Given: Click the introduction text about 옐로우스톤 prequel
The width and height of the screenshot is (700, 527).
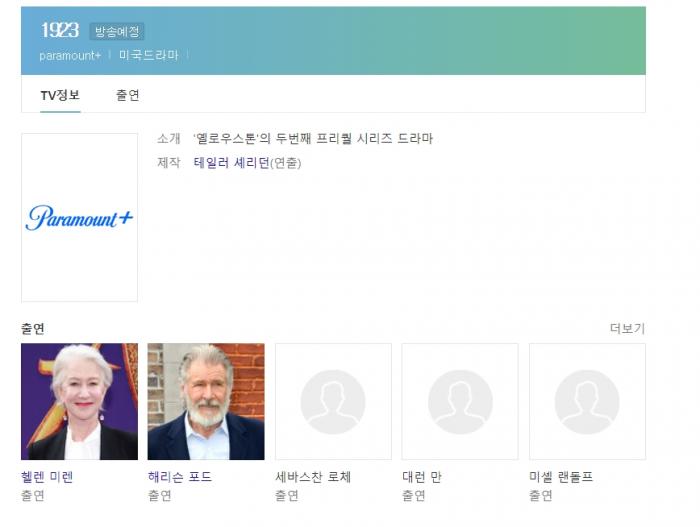Looking at the screenshot, I should click(x=313, y=138).
